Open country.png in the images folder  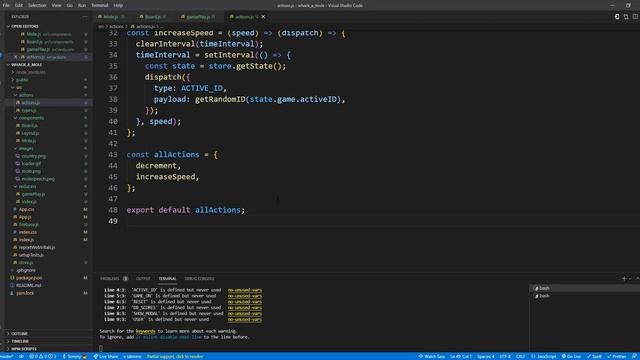pyautogui.click(x=33, y=156)
